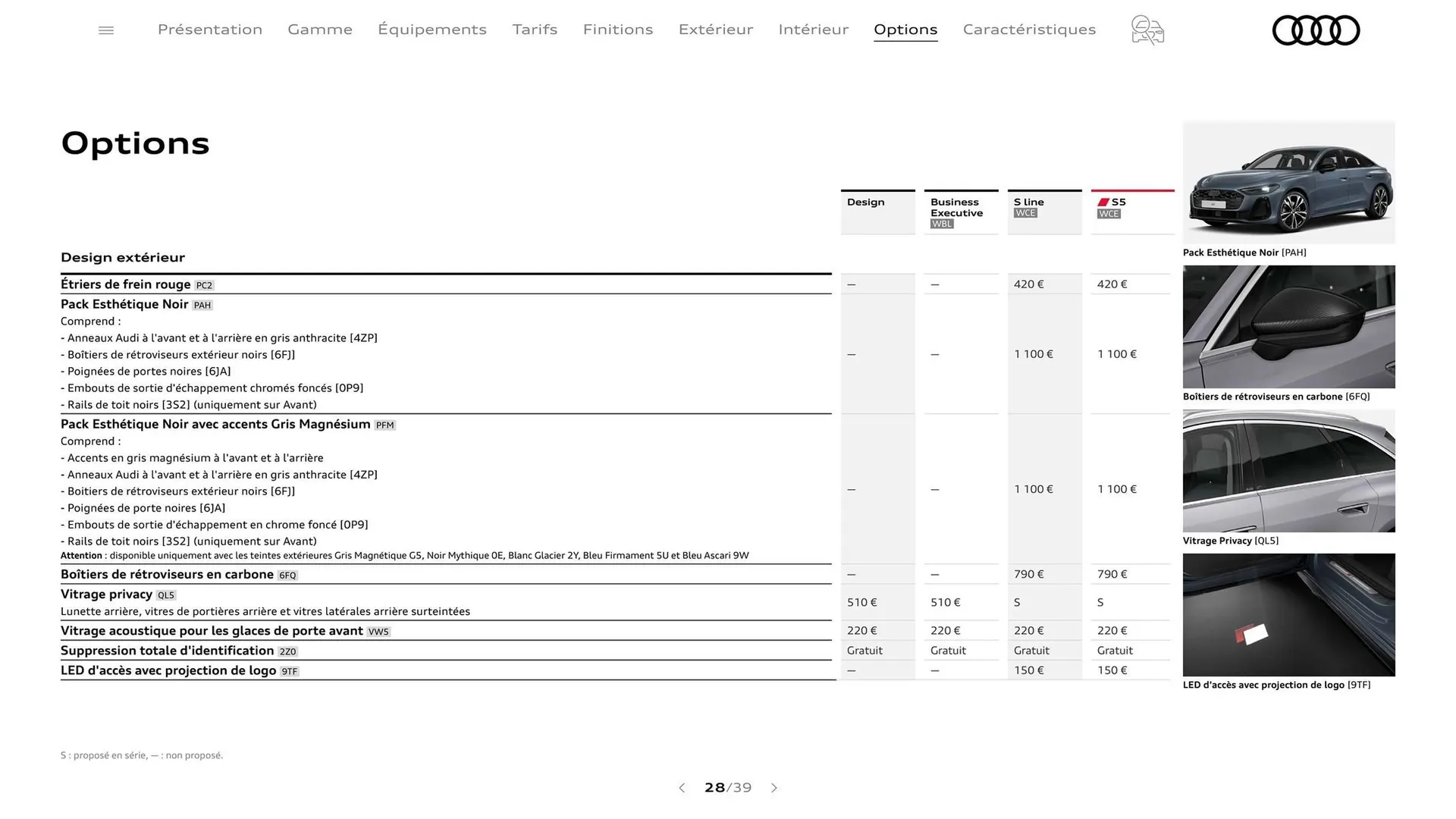Select the 420 € cell for S line red brake calipers
The height and width of the screenshot is (819, 1456).
point(1028,284)
